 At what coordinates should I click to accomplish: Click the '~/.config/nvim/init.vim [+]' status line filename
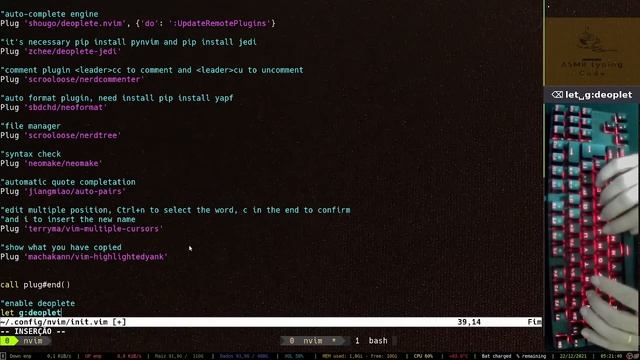[63, 322]
